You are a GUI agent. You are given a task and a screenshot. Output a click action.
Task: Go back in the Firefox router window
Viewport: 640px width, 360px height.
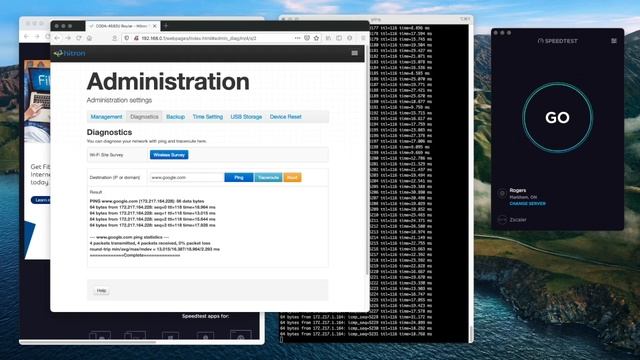(x=57, y=38)
